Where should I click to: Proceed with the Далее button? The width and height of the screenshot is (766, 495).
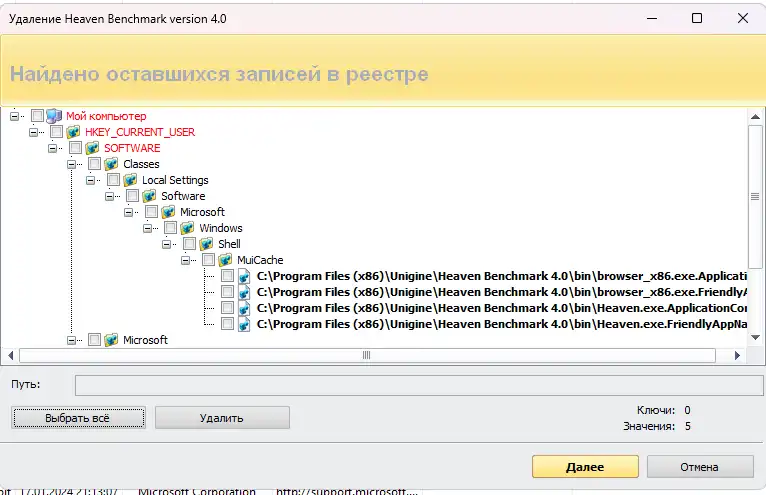(x=585, y=467)
